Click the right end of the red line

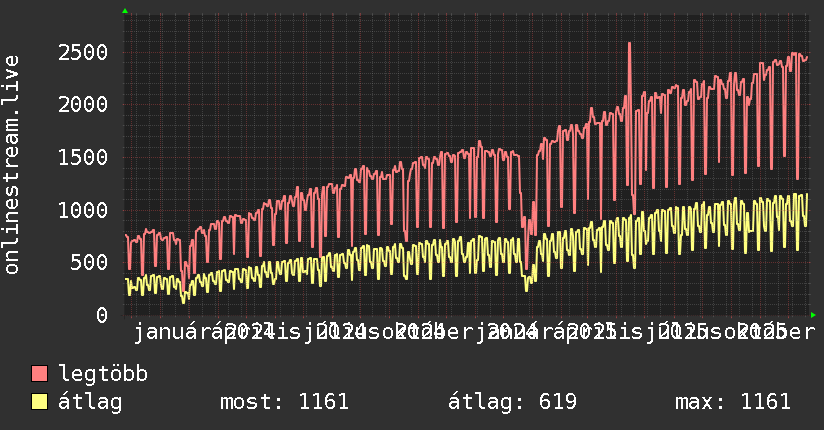pos(806,58)
